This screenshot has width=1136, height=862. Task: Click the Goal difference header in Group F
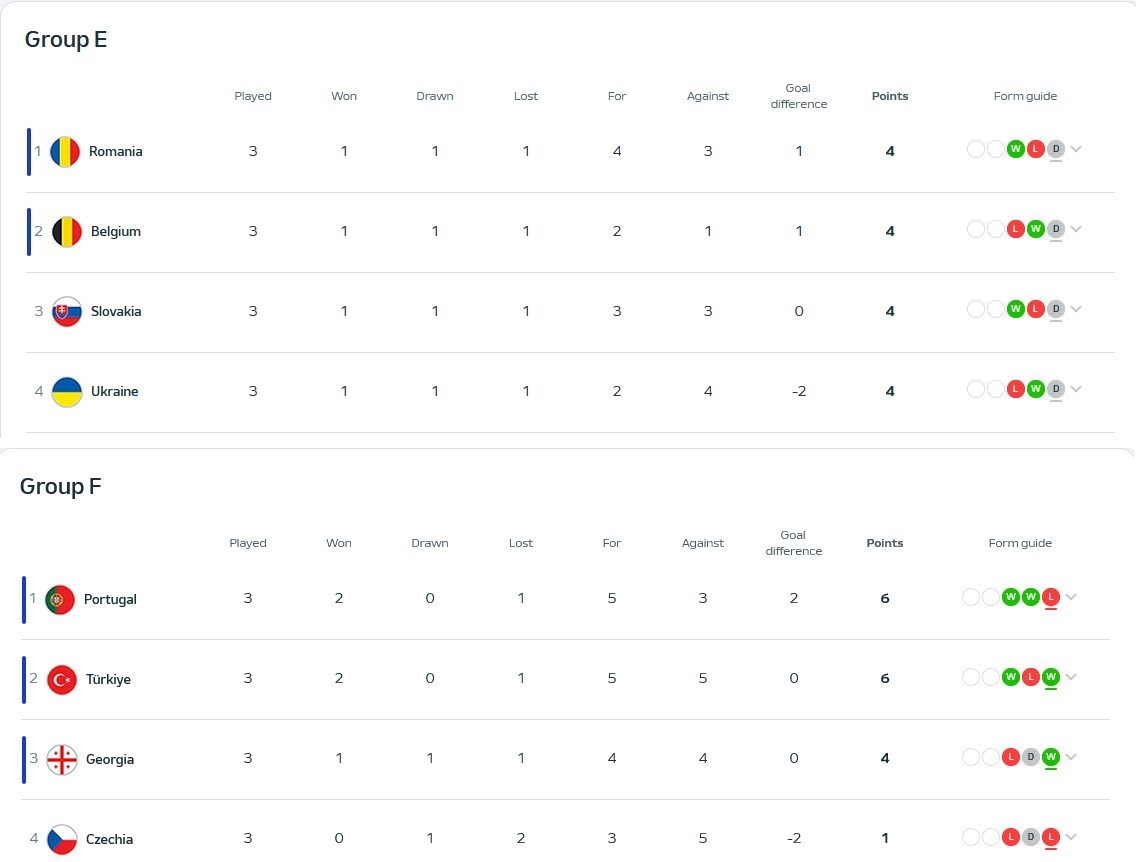pyautogui.click(x=794, y=544)
